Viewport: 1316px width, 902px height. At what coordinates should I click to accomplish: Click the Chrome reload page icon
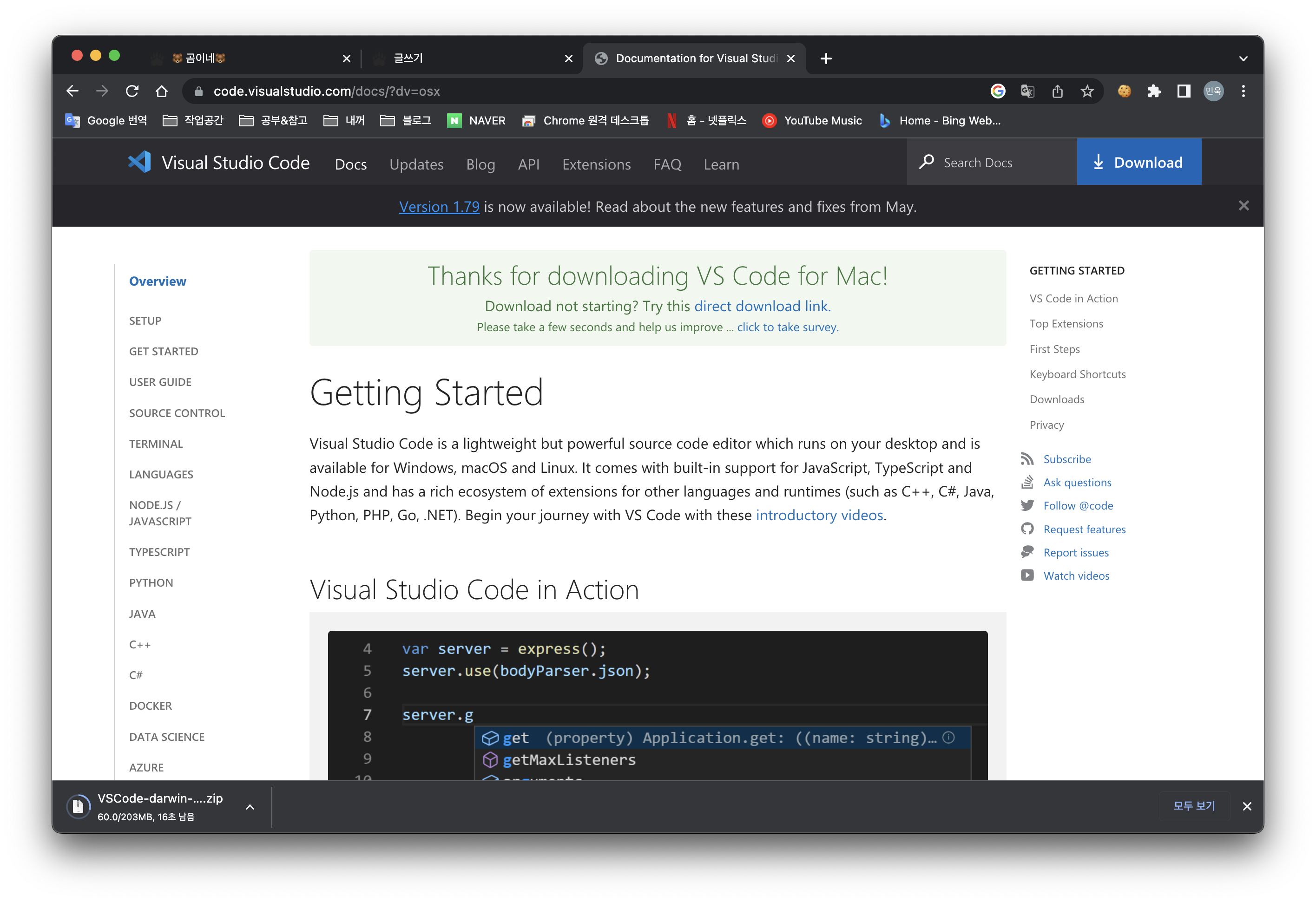pos(132,91)
